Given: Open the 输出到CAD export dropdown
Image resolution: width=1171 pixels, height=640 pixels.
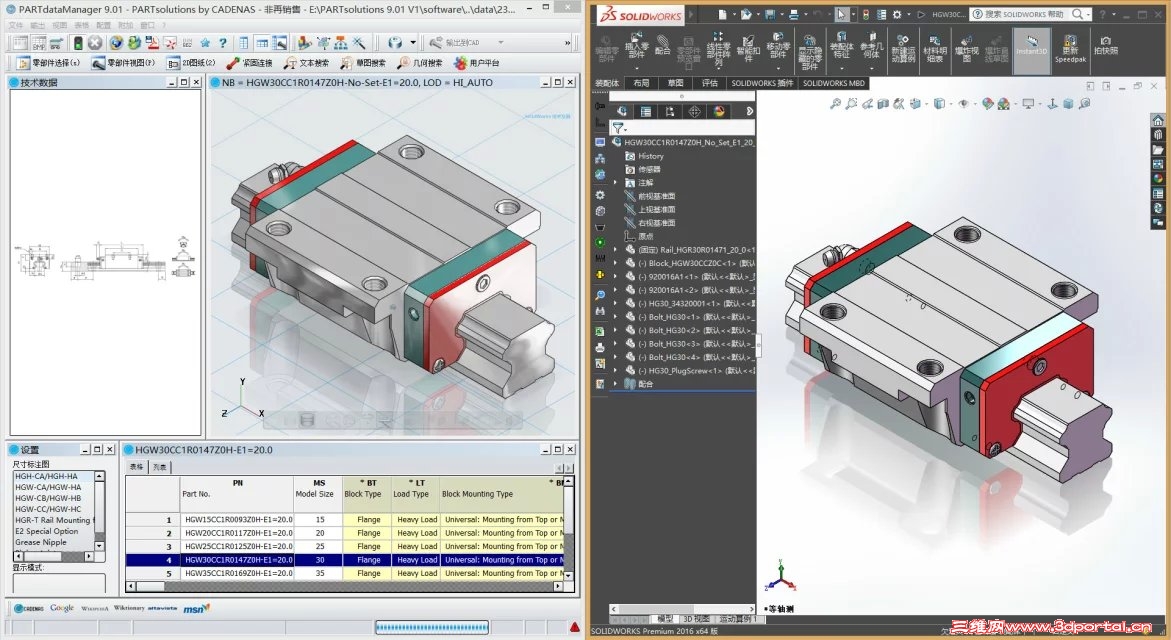Looking at the screenshot, I should (x=463, y=43).
